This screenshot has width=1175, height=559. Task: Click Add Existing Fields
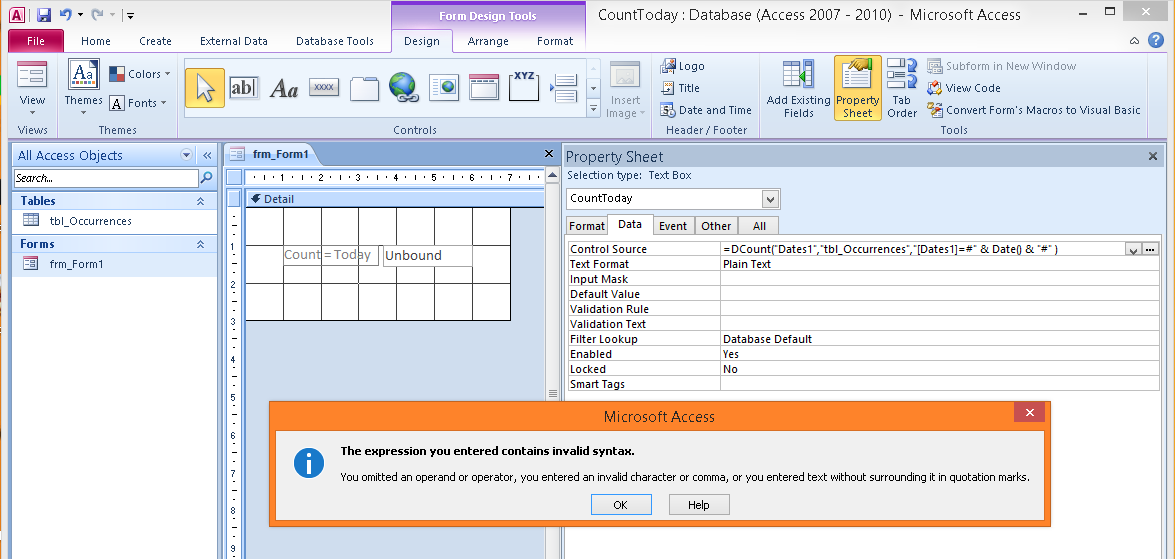pos(799,88)
